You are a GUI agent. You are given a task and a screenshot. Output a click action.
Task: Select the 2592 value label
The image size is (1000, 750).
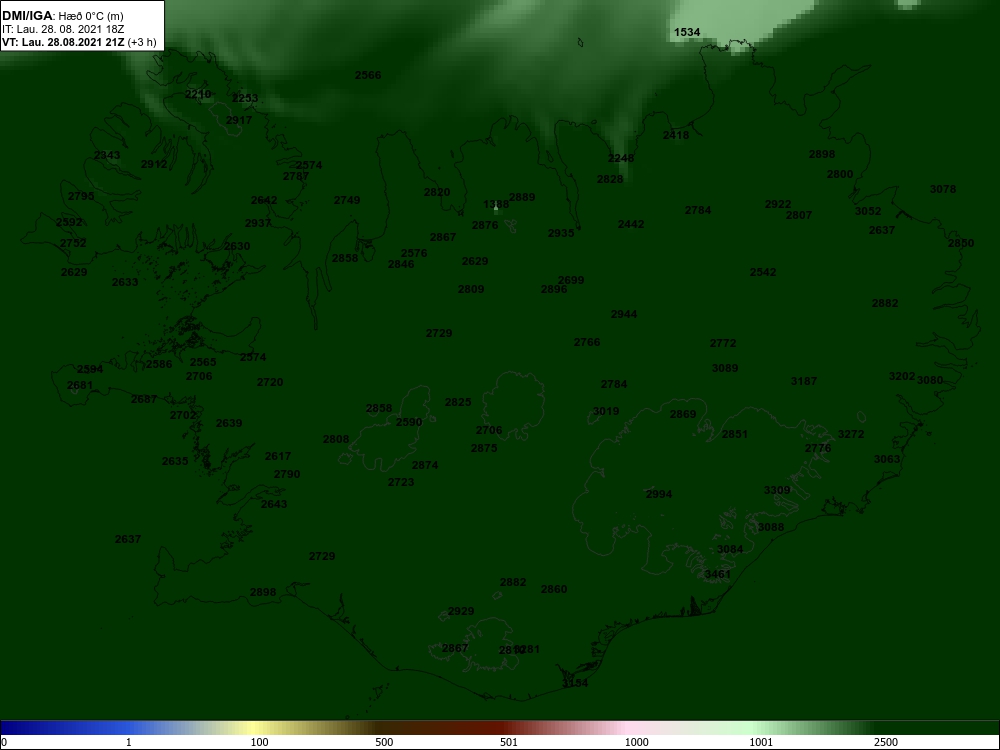click(69, 222)
